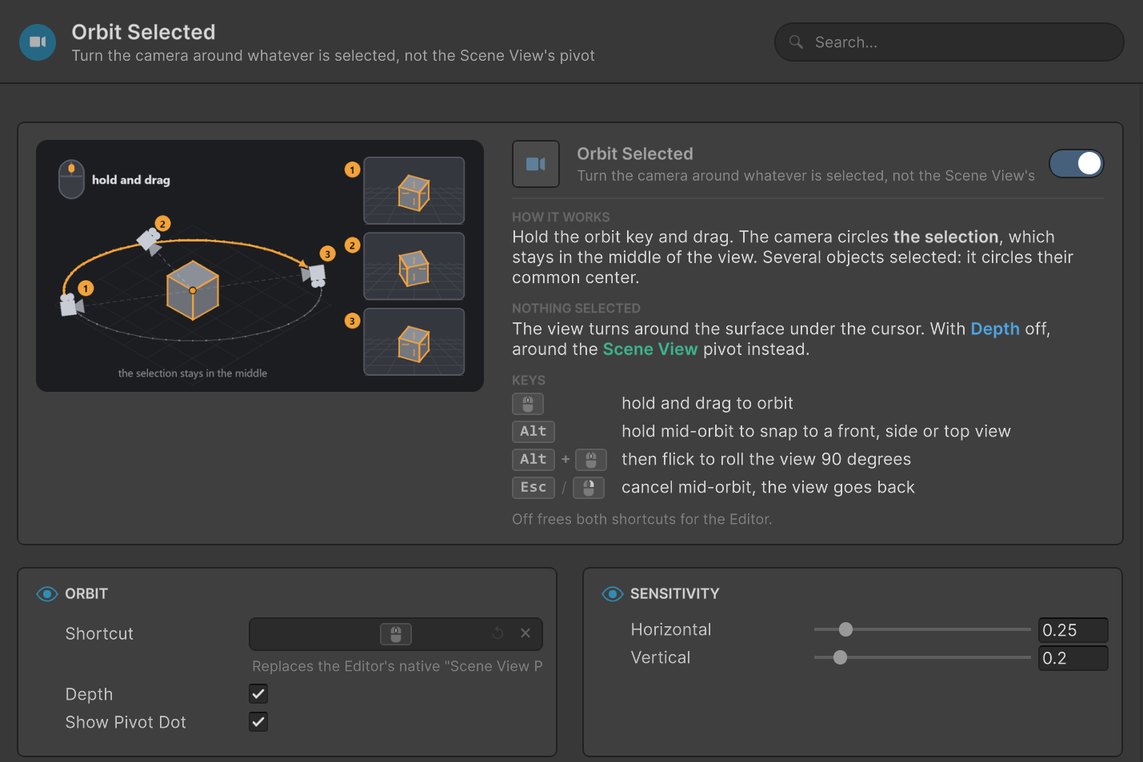Click the Alt key for snap to front view
The width and height of the screenshot is (1143, 762).
click(x=533, y=432)
